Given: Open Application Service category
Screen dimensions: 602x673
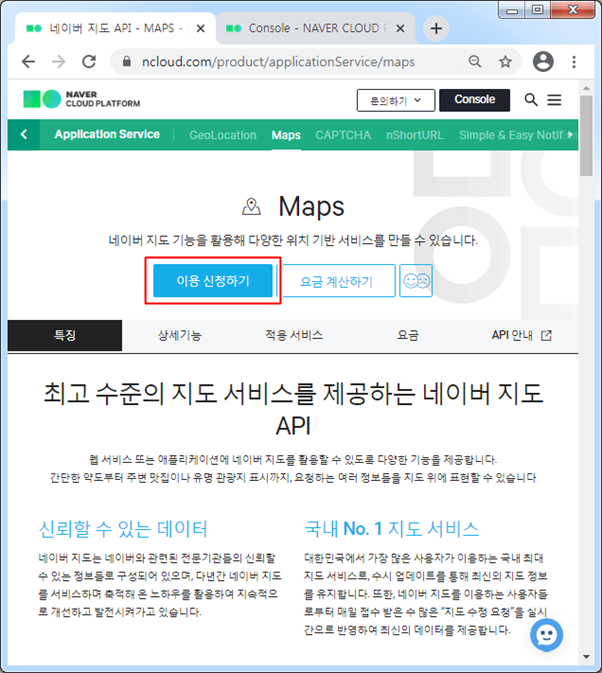Looking at the screenshot, I should coord(107,134).
